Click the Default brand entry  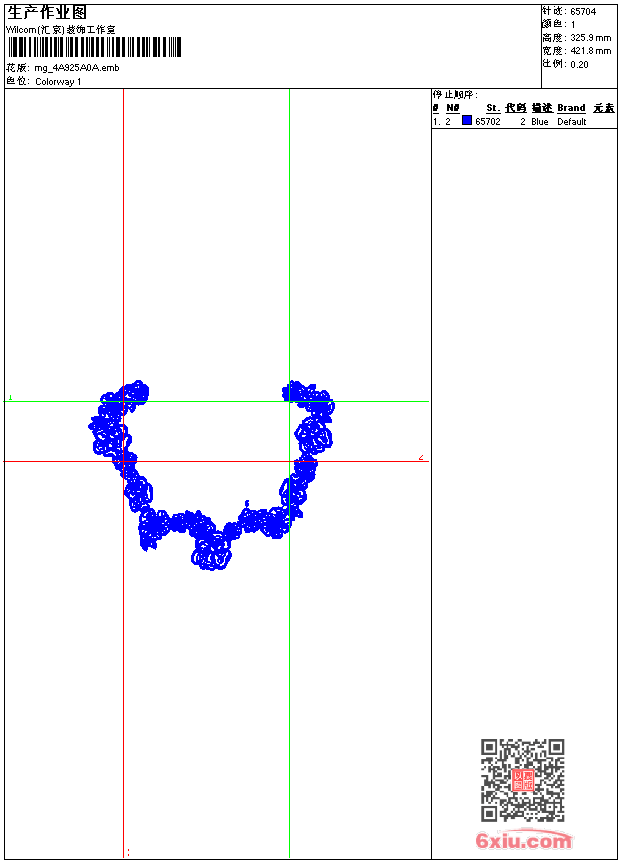point(572,122)
